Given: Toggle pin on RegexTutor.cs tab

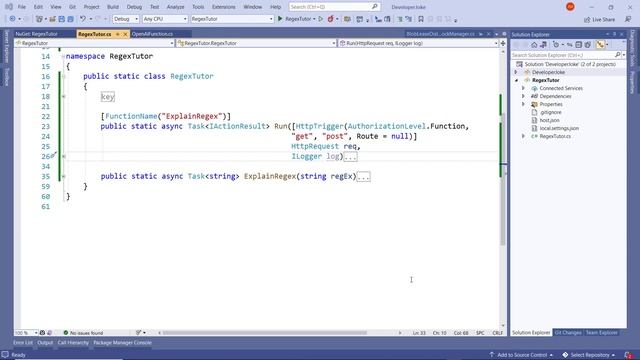Looking at the screenshot, I should [118, 34].
